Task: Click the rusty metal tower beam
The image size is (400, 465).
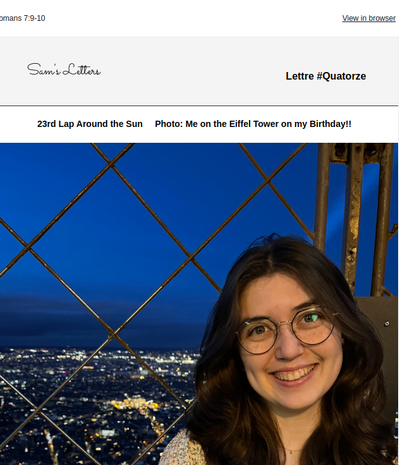Action: [354, 217]
